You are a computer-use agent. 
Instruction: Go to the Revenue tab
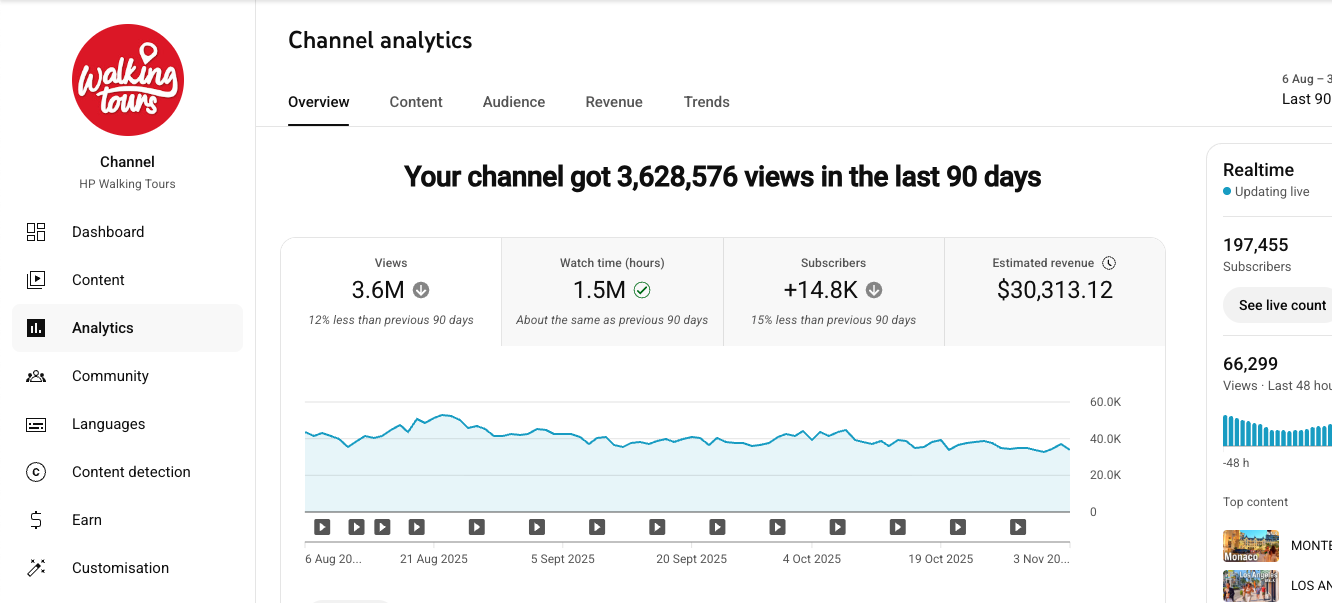614,102
